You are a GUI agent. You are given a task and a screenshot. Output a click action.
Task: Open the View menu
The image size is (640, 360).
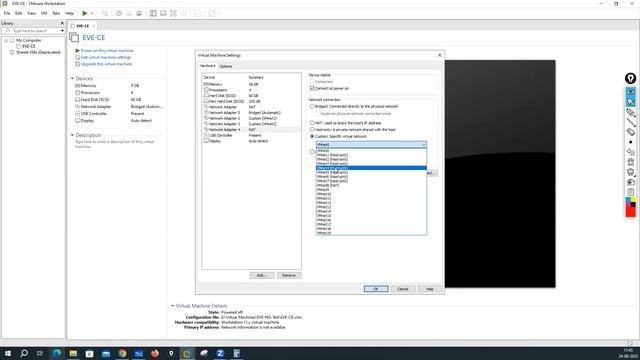(31, 13)
